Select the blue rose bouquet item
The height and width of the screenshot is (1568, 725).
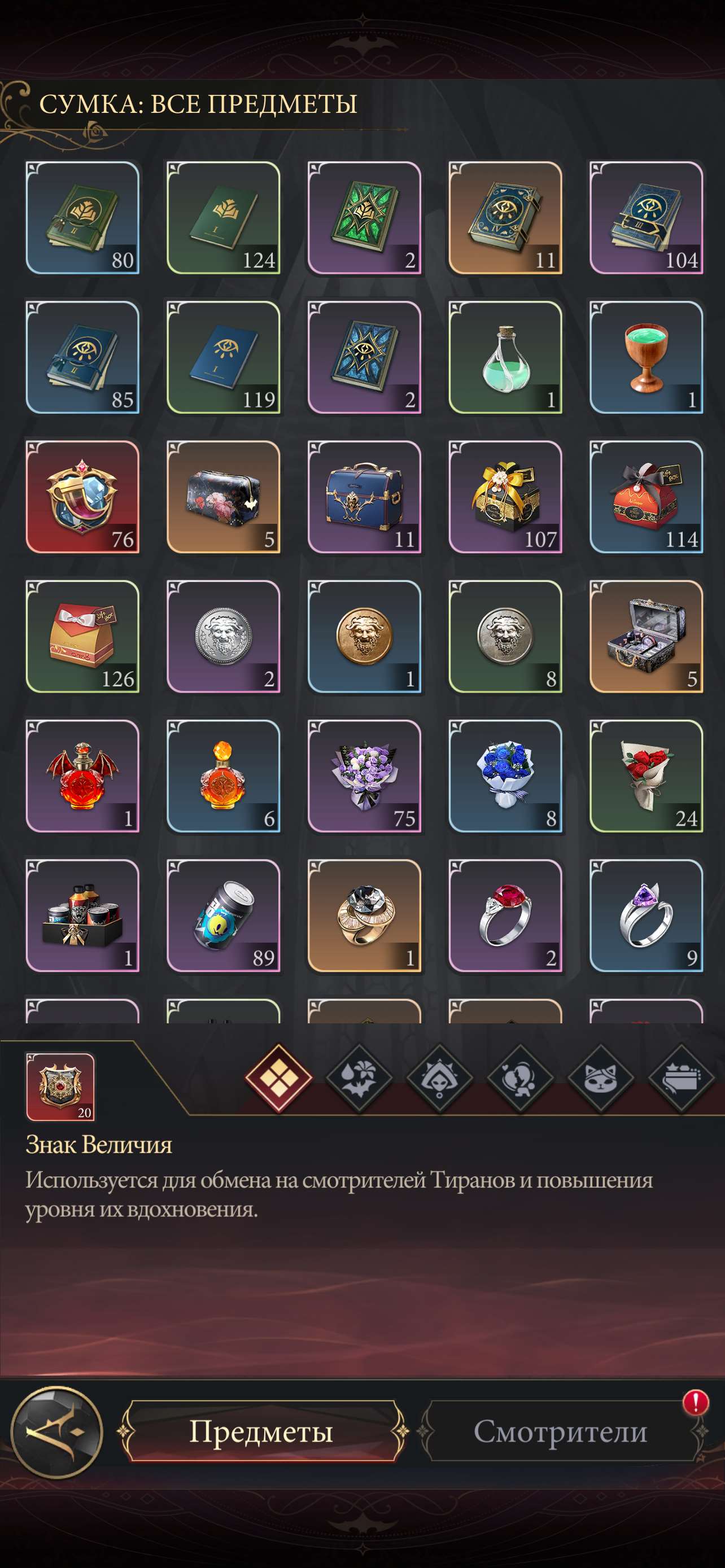(505, 776)
